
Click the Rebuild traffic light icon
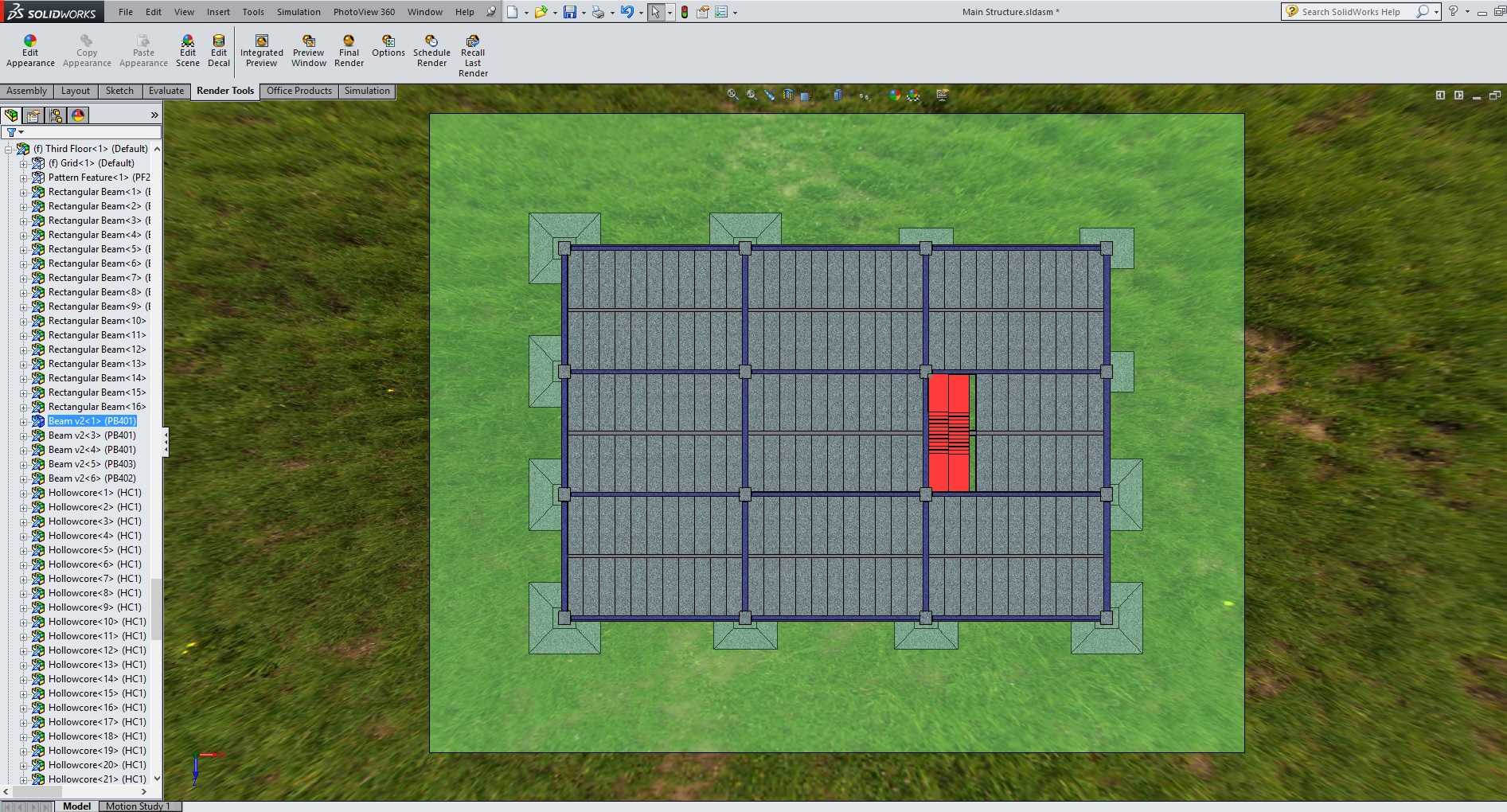click(x=685, y=12)
